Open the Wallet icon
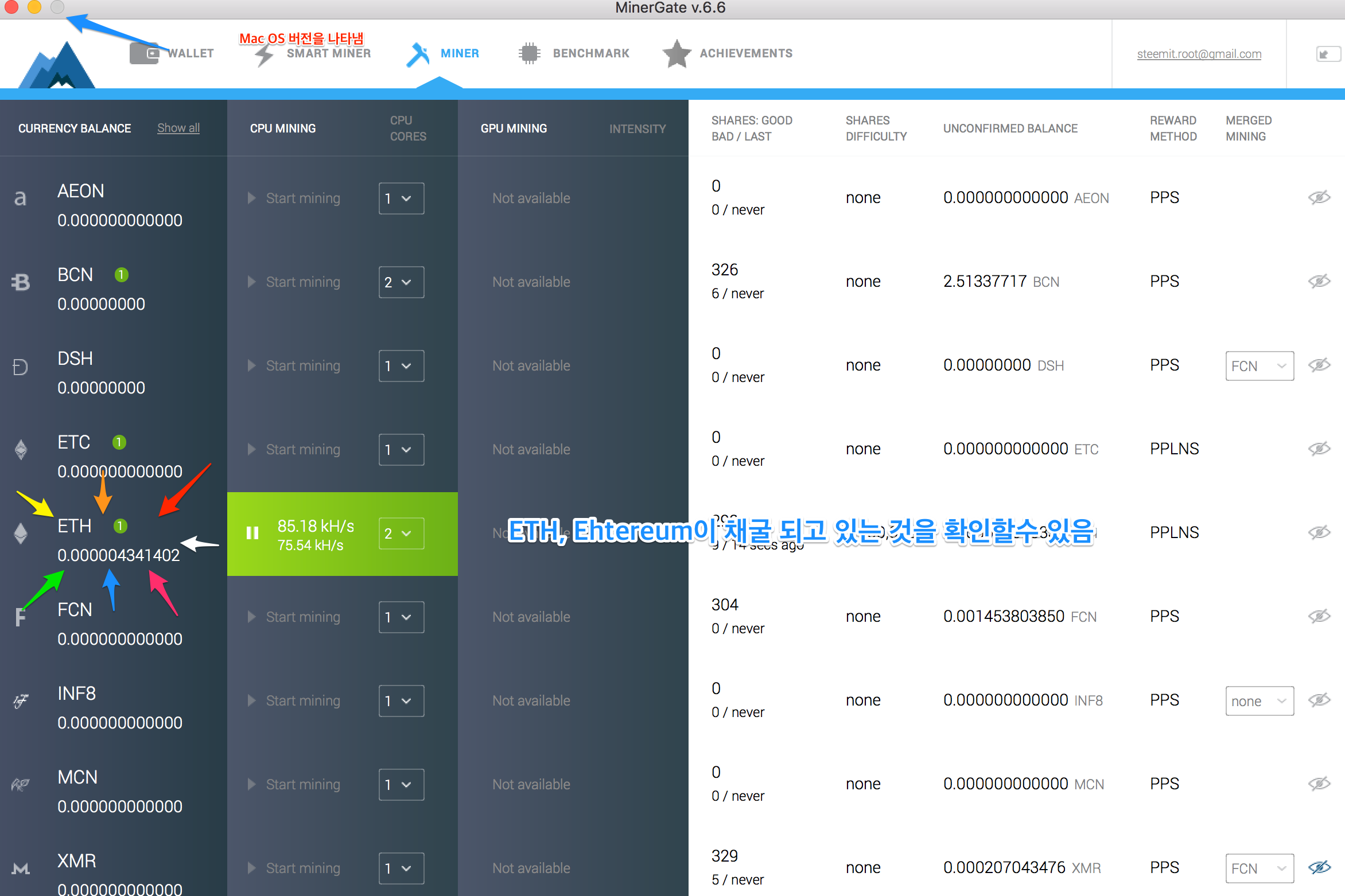 point(145,53)
